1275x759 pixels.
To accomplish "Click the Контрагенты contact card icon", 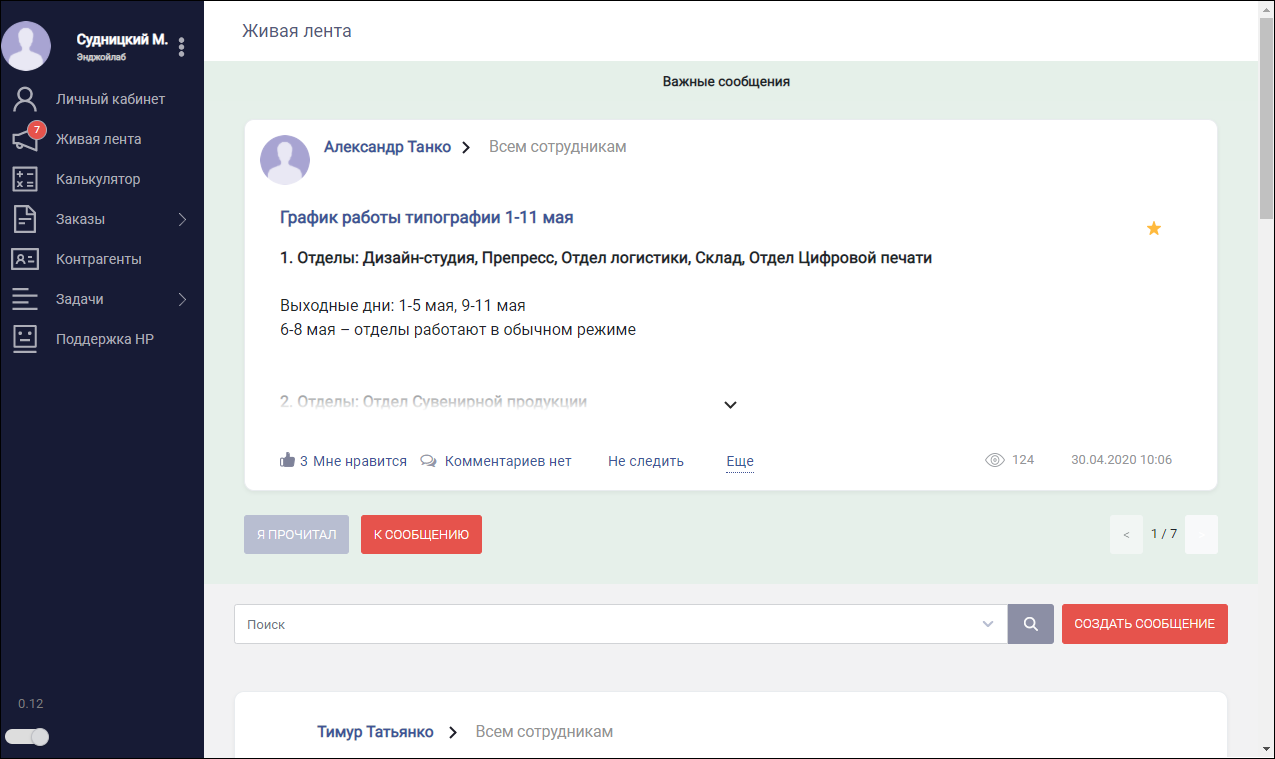I will [x=25, y=259].
